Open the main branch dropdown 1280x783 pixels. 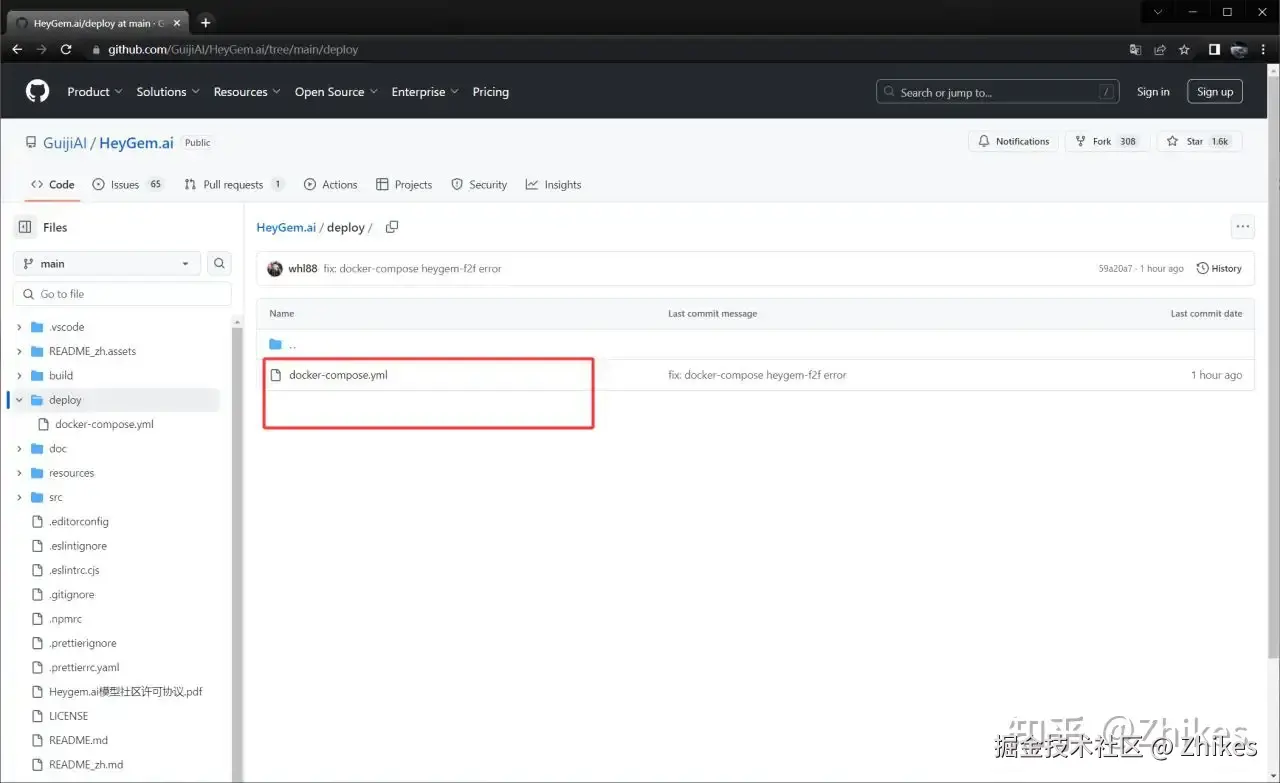tap(107, 263)
